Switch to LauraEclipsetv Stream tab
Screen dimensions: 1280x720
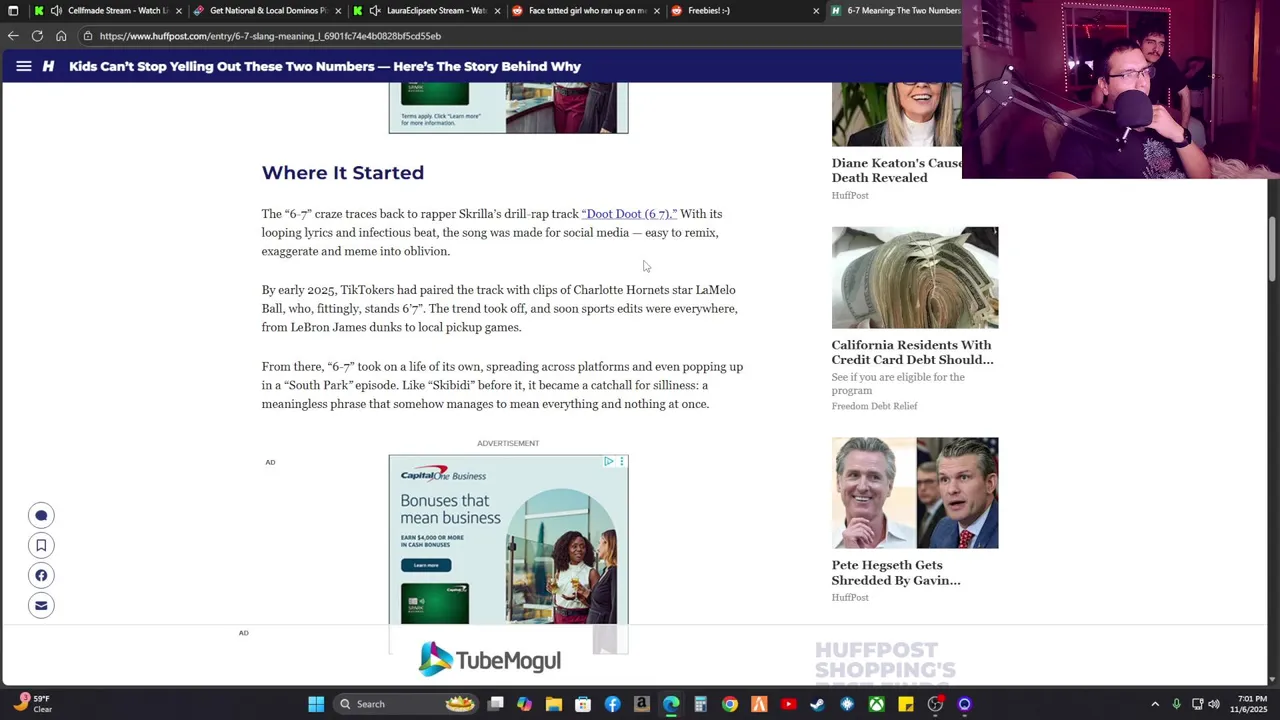coord(427,11)
